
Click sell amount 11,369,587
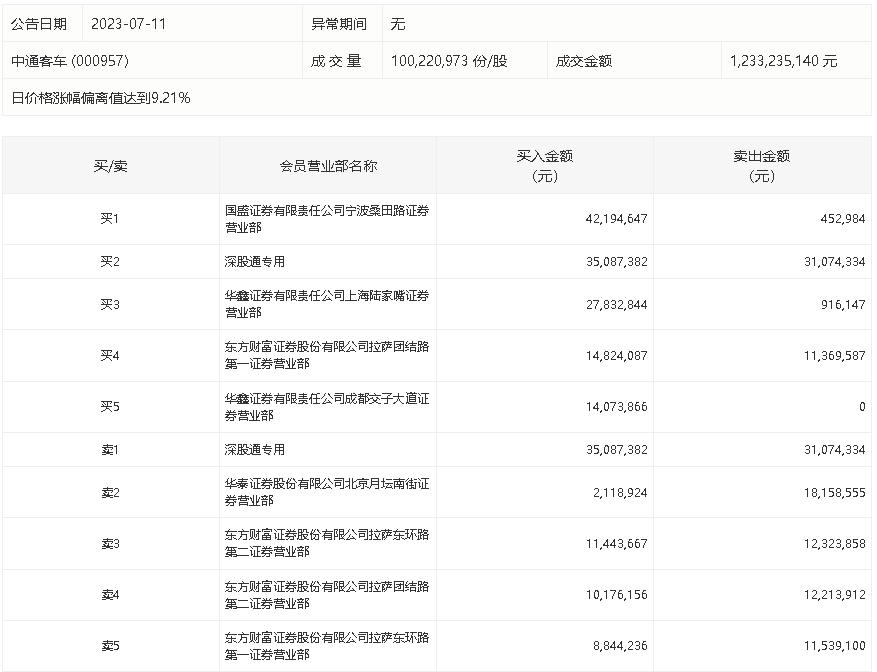coord(834,356)
